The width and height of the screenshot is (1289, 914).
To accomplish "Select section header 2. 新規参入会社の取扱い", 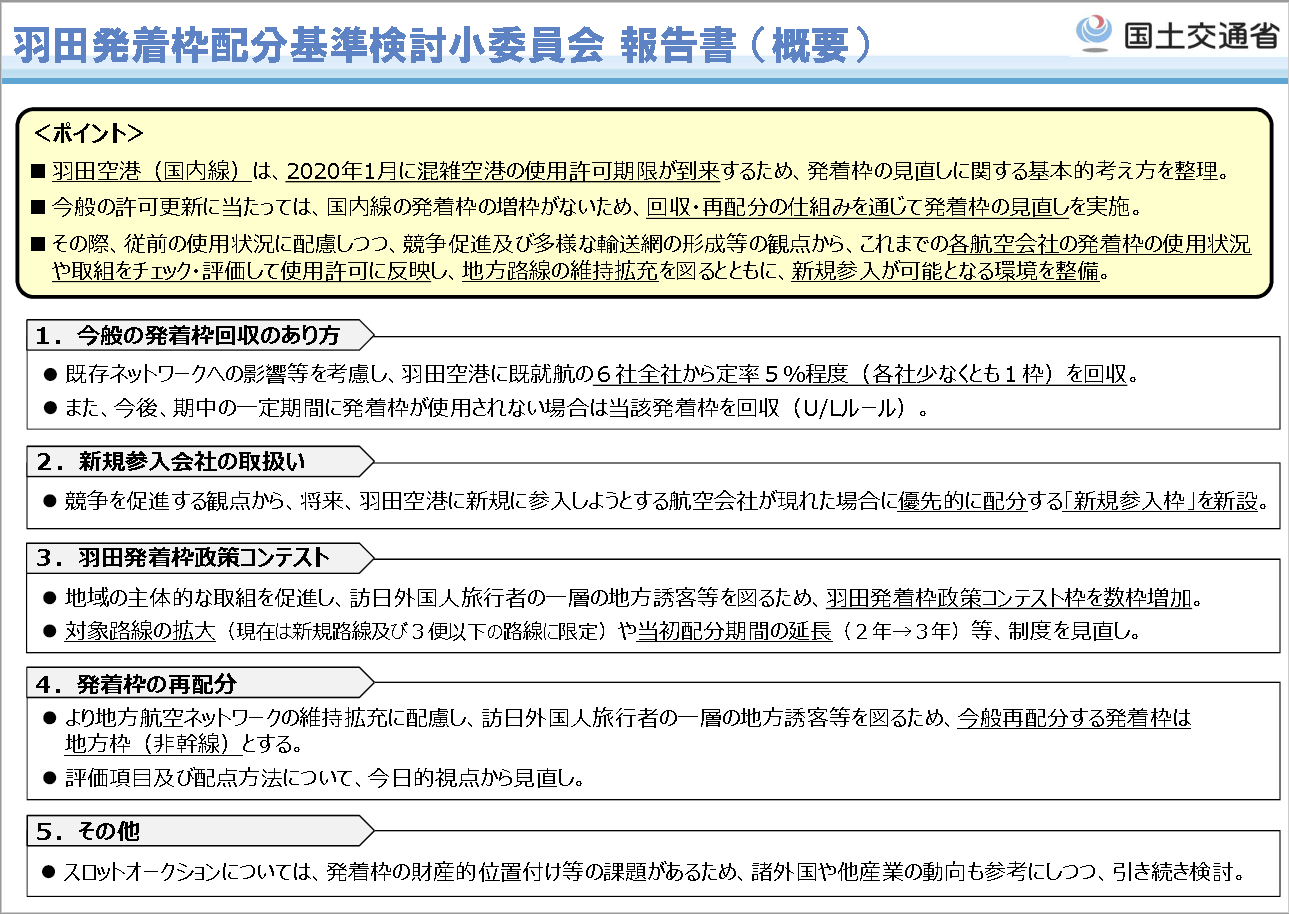I will coord(170,461).
